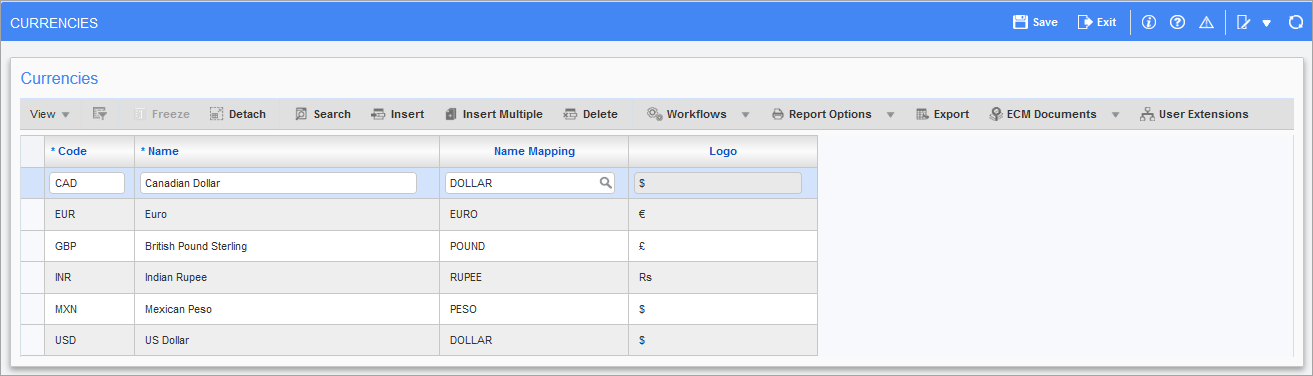This screenshot has height=376, width=1313.
Task: Click the magnifier in Name Mapping field
Action: [x=605, y=183]
